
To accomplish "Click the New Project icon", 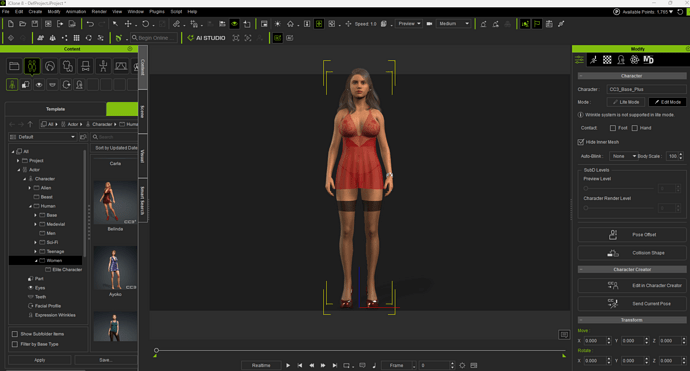I will tap(11, 24).
